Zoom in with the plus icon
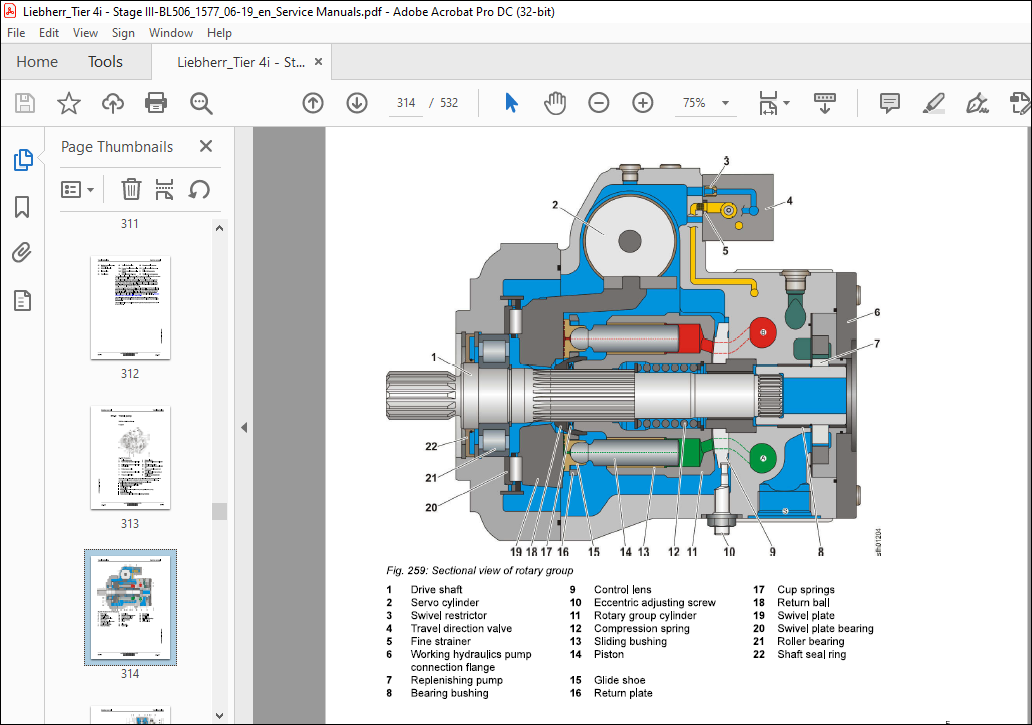1032x725 pixels. click(642, 103)
